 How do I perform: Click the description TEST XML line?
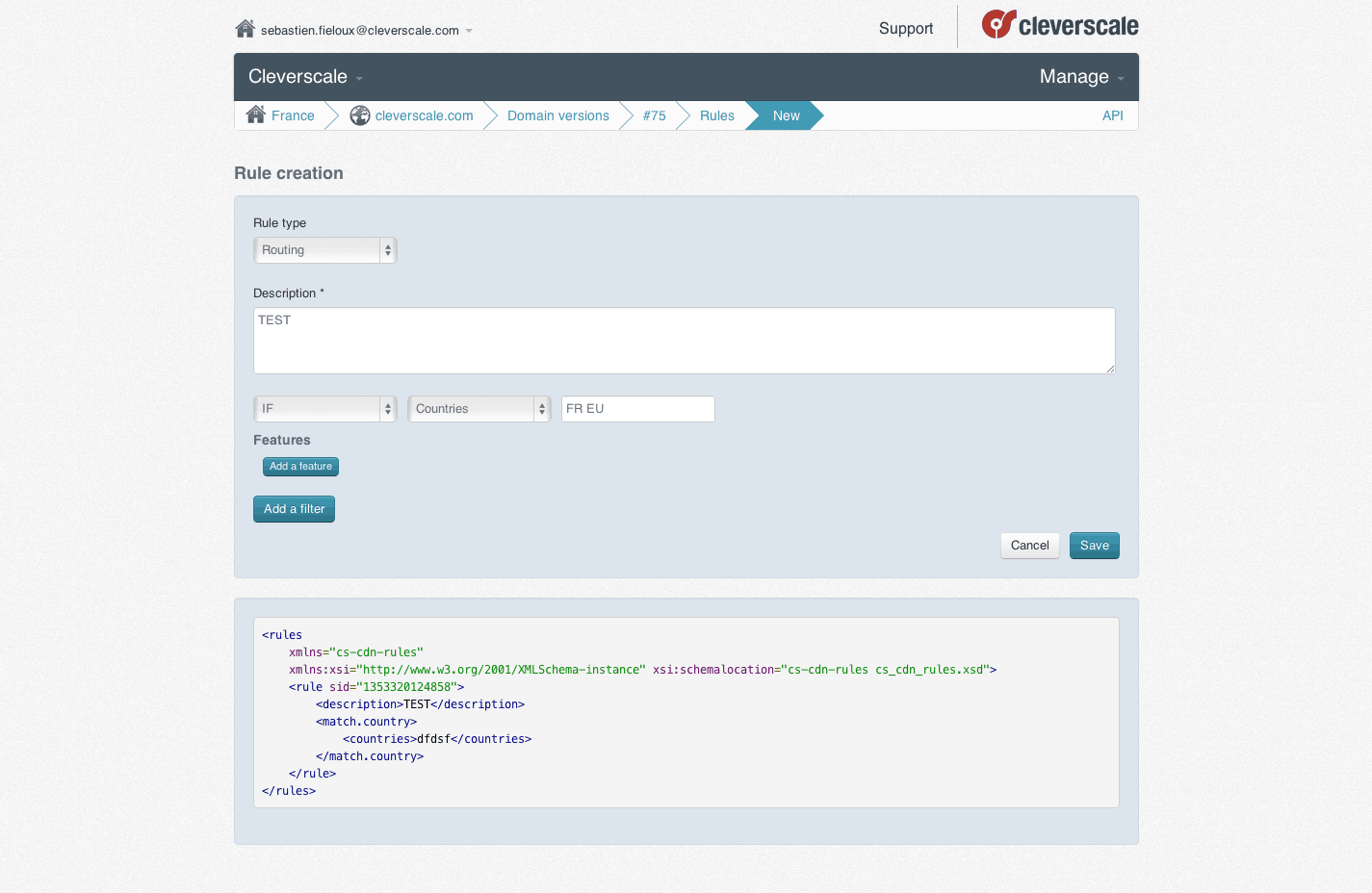421,704
